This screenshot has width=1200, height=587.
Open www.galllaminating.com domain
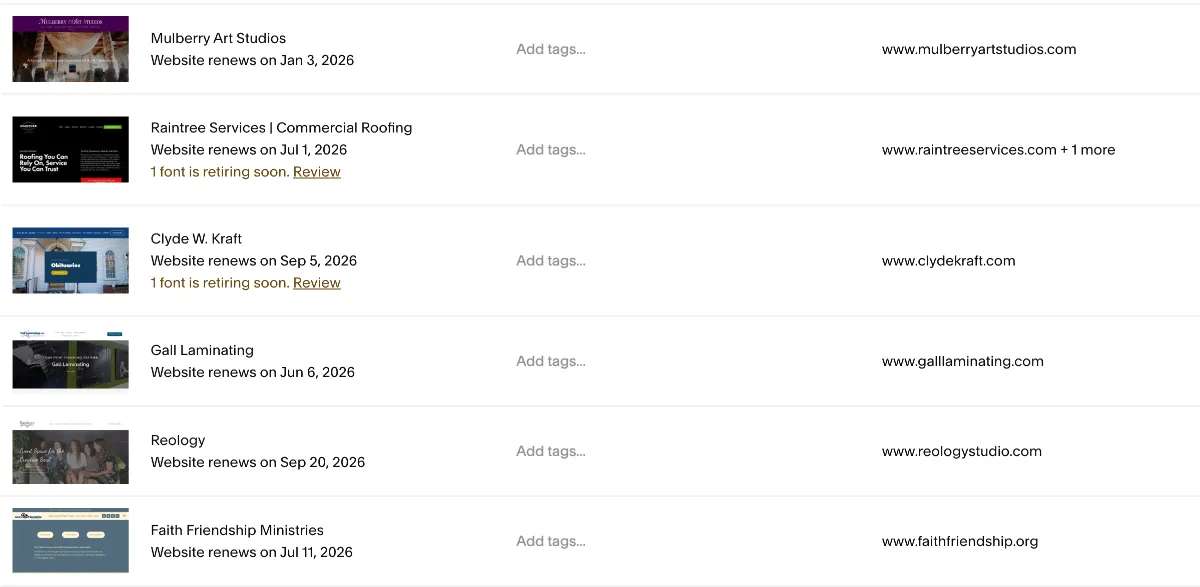click(962, 361)
